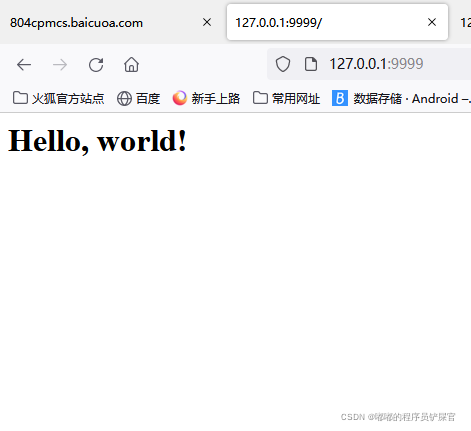Click the blue B bookmark favicon
This screenshot has width=471, height=431.
(340, 98)
